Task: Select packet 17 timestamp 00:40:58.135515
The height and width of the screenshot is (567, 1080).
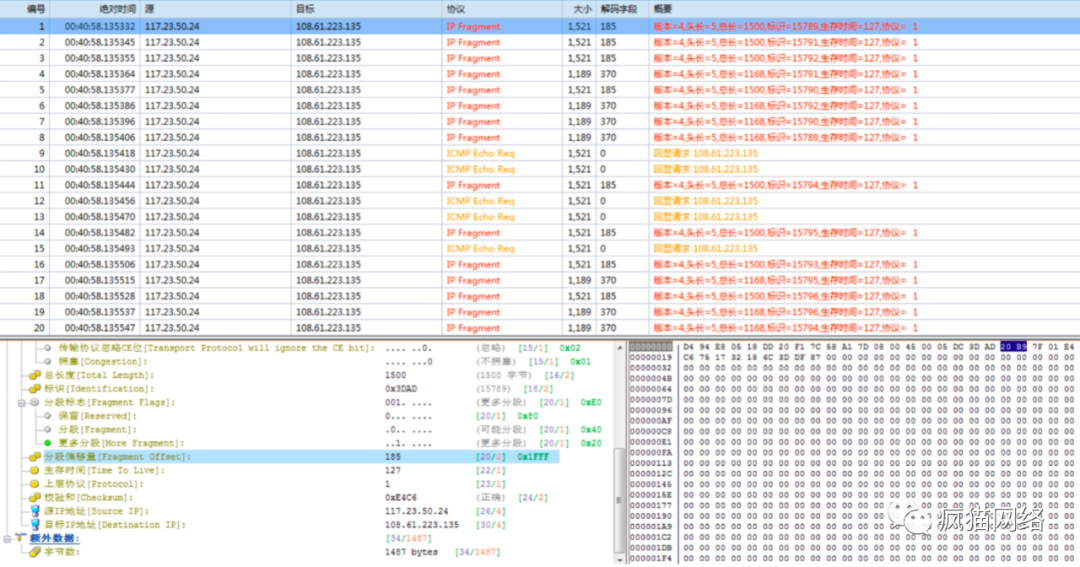Action: (100, 280)
